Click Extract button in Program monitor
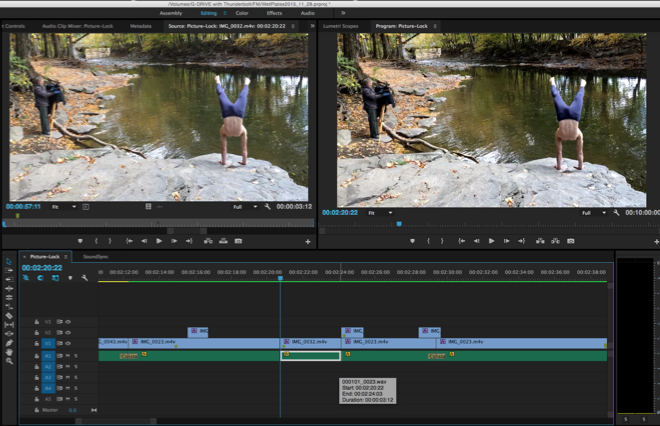Viewport: 660px width, 426px height. click(x=556, y=241)
